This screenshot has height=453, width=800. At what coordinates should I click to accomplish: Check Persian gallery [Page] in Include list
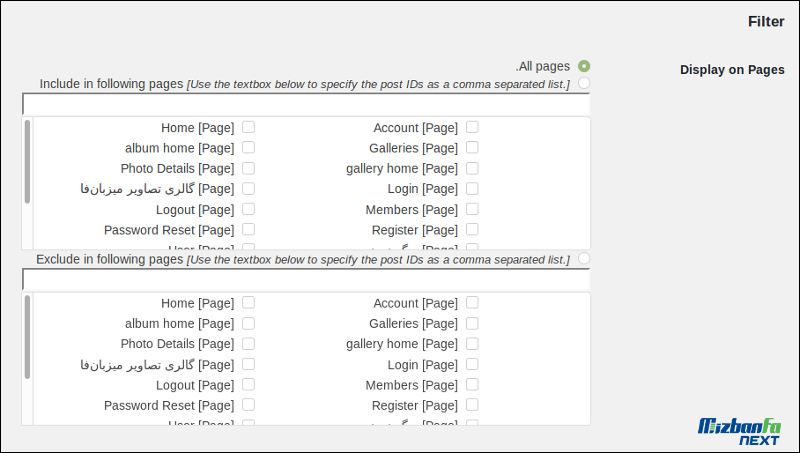(248, 189)
